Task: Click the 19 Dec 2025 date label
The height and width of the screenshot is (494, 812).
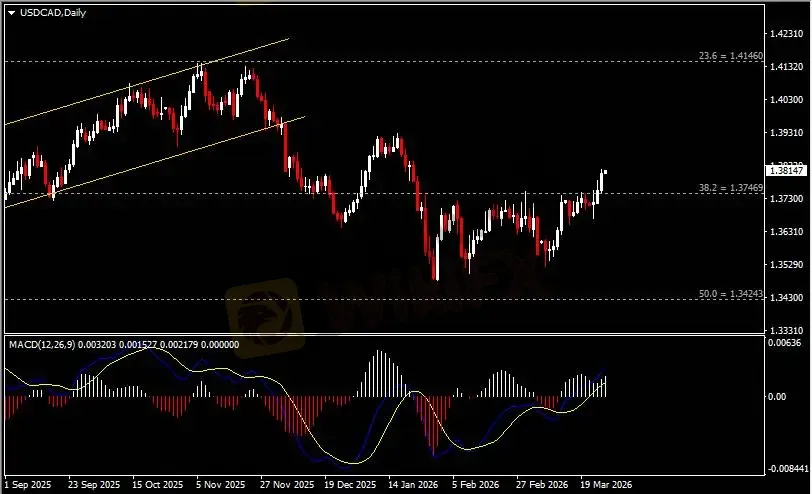Action: (x=350, y=485)
